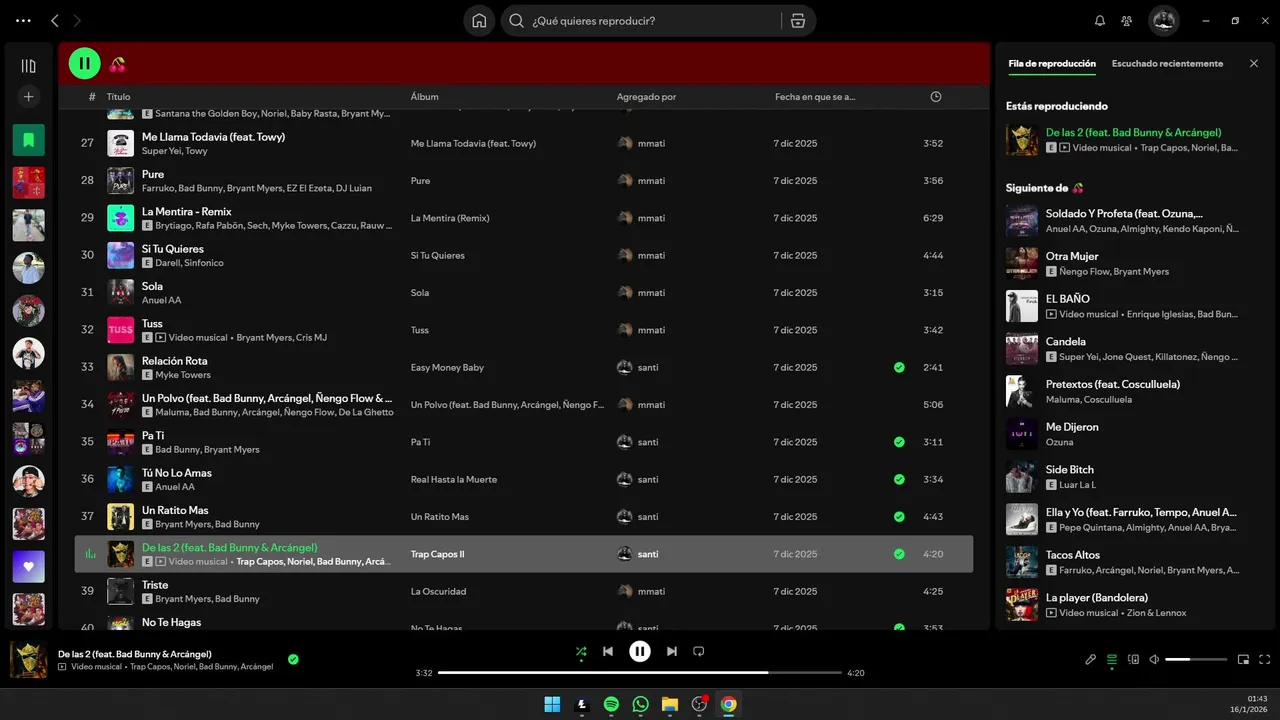Create a new playlist with plus icon
The width and height of the screenshot is (1280, 720).
pos(28,97)
